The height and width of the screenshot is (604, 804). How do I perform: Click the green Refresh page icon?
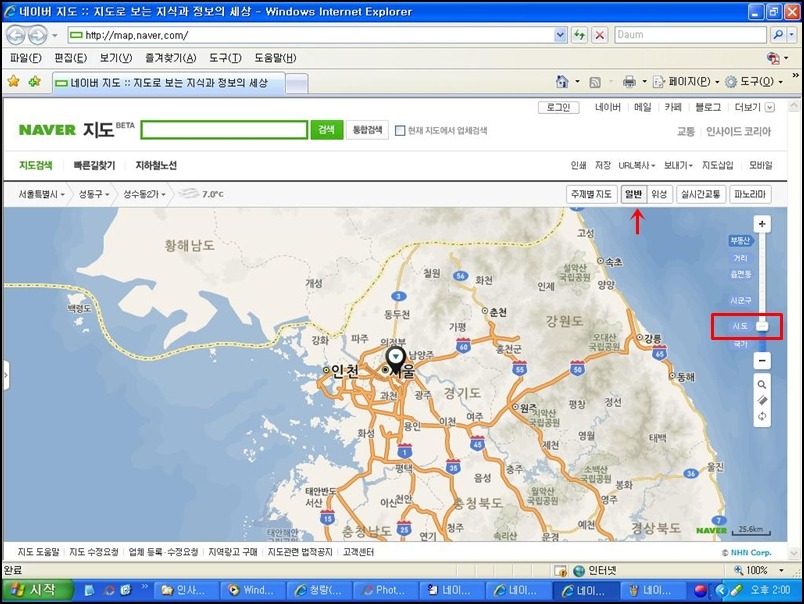click(579, 35)
